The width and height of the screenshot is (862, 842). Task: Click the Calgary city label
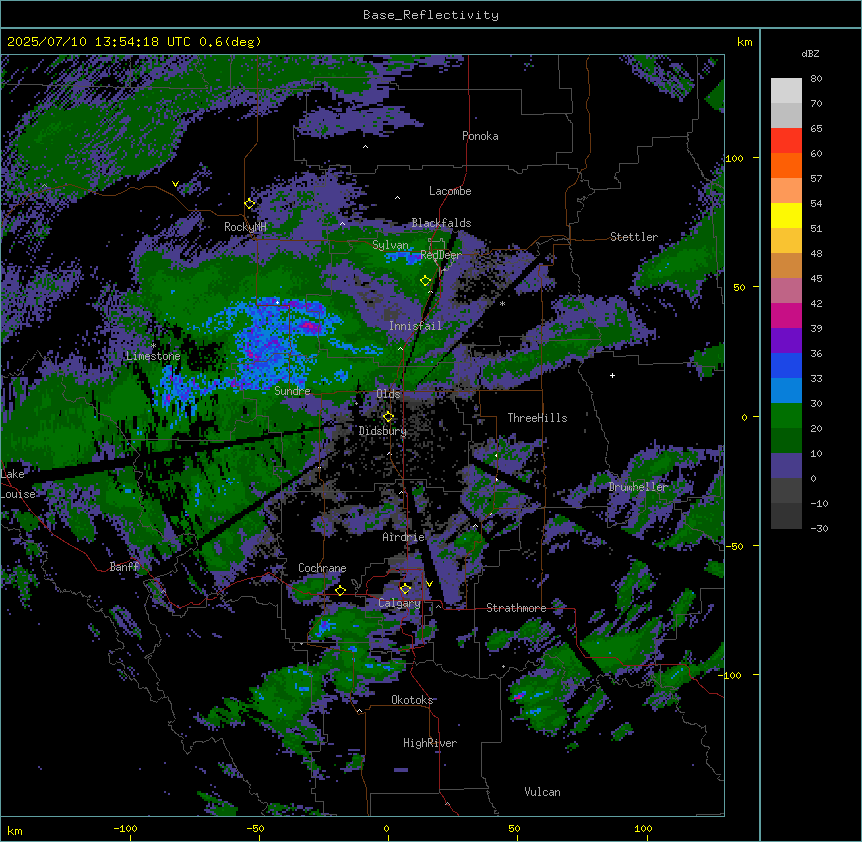399,603
